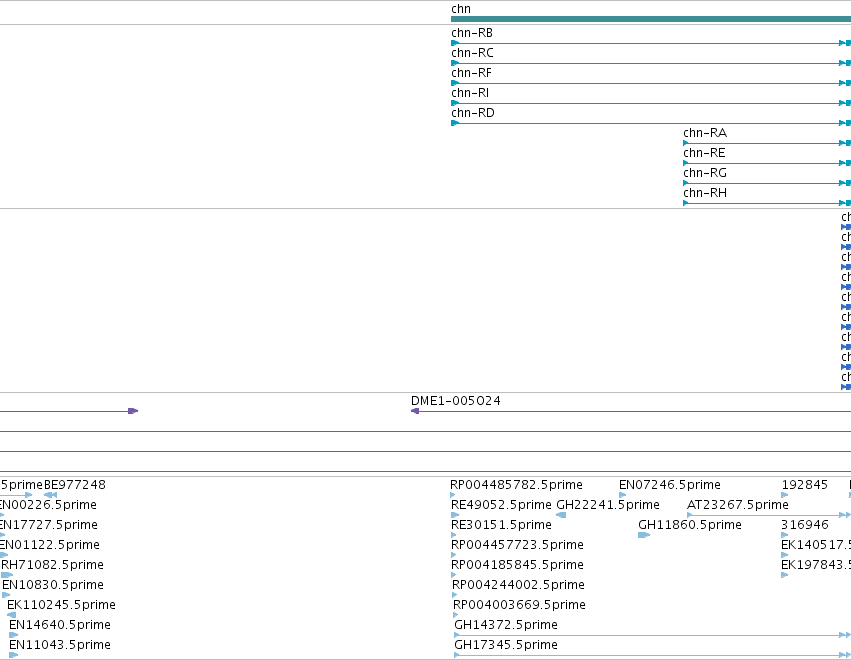Select the chn-RH transcript label
Image resolution: width=851 pixels, height=660 pixels.
point(705,193)
